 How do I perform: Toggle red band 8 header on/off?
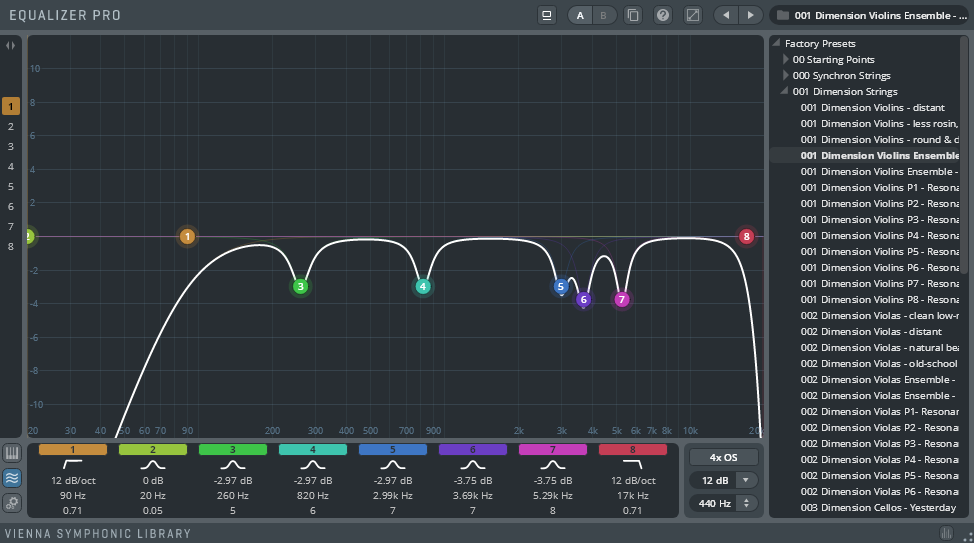pos(632,449)
